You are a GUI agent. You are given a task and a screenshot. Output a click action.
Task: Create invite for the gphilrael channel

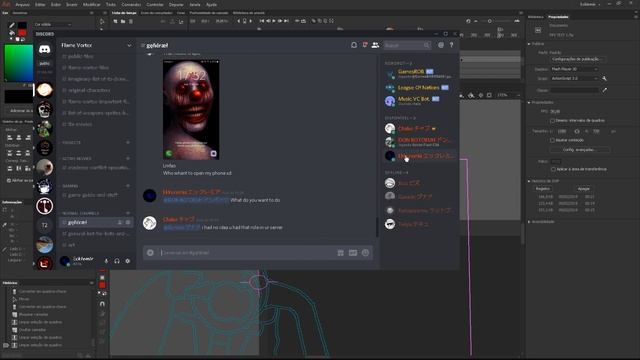pos(120,222)
